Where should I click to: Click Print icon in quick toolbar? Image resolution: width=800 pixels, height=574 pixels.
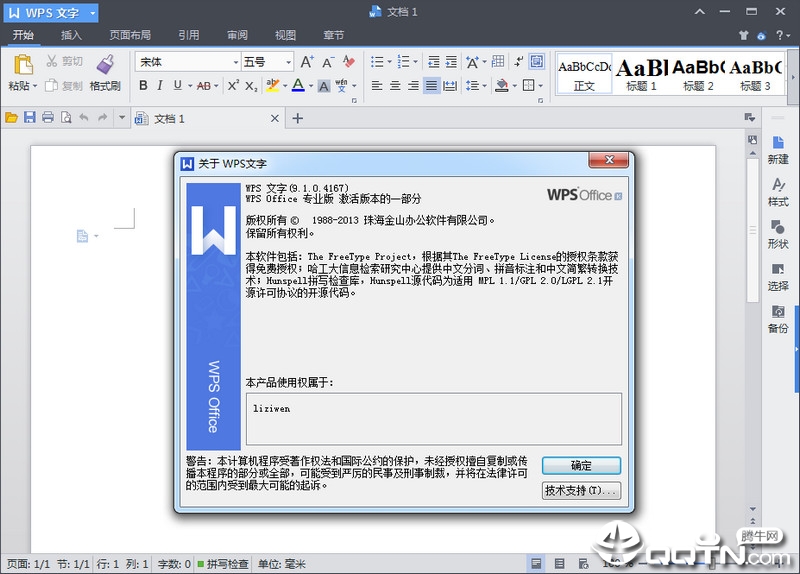coord(48,118)
